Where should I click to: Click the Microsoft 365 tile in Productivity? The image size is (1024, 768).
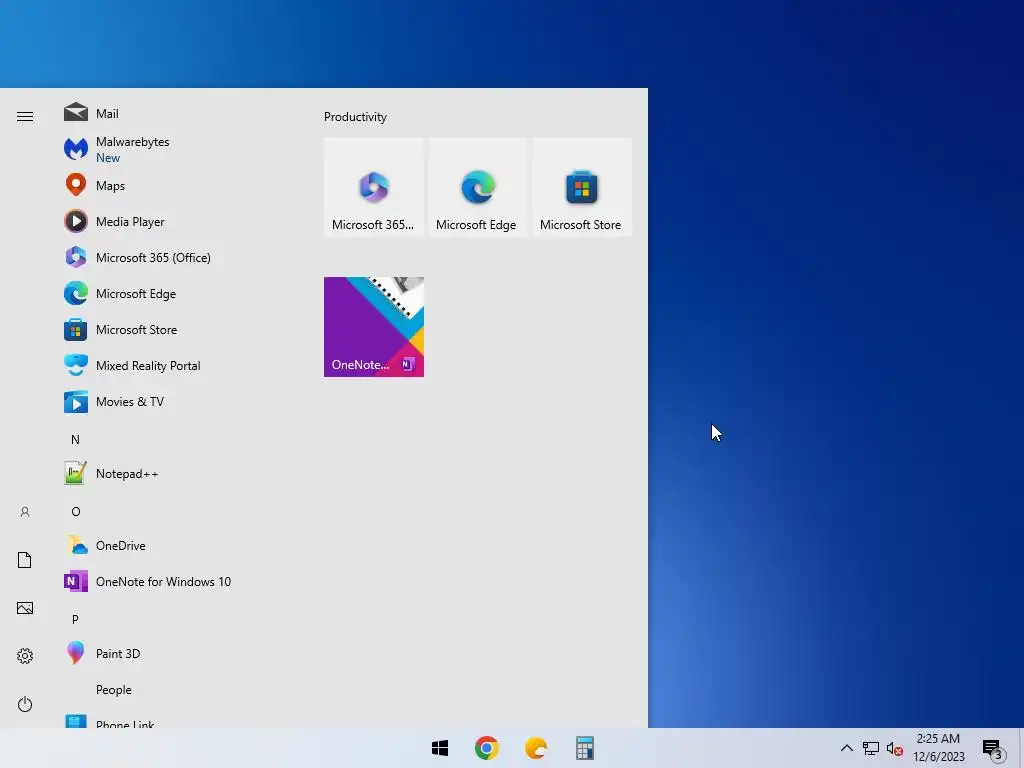(x=374, y=187)
